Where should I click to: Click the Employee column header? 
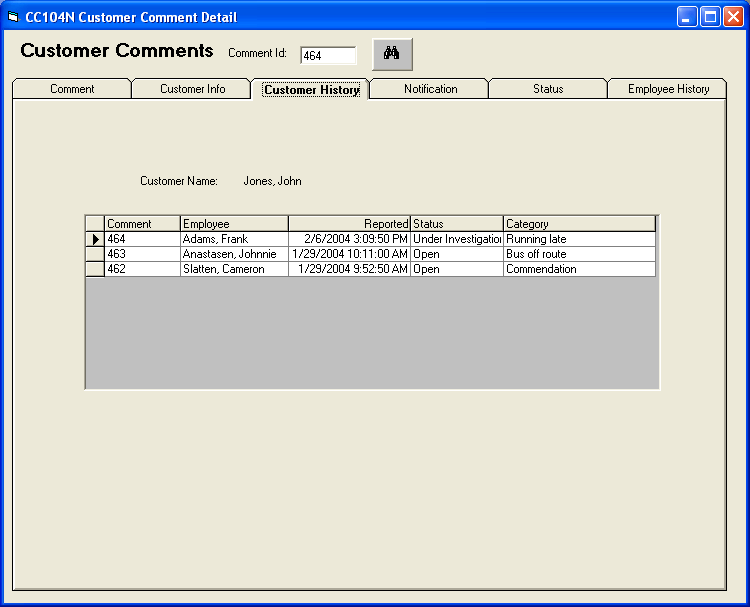pos(234,224)
